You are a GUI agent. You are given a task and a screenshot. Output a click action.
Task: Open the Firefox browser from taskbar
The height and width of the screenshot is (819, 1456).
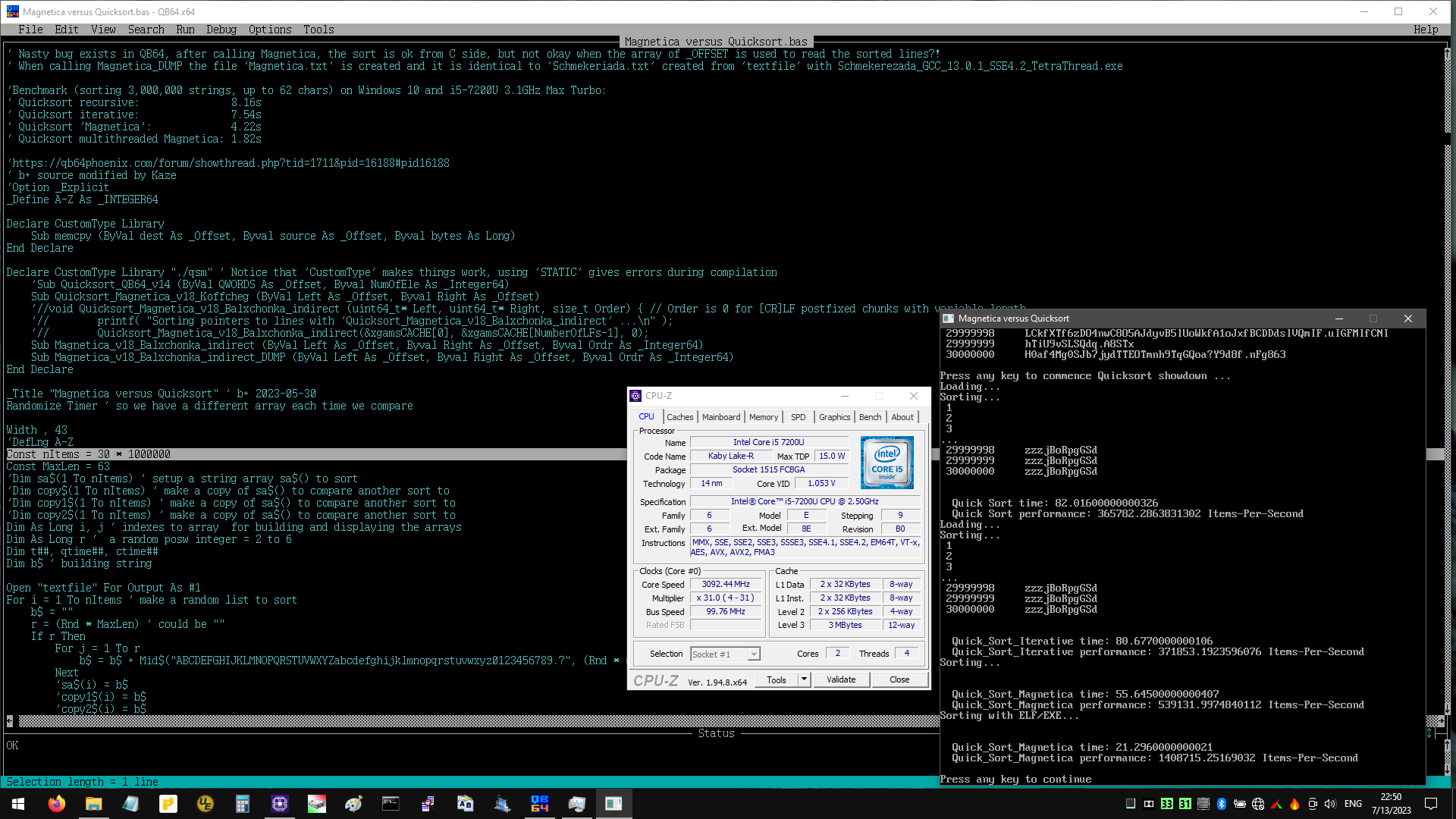click(56, 804)
